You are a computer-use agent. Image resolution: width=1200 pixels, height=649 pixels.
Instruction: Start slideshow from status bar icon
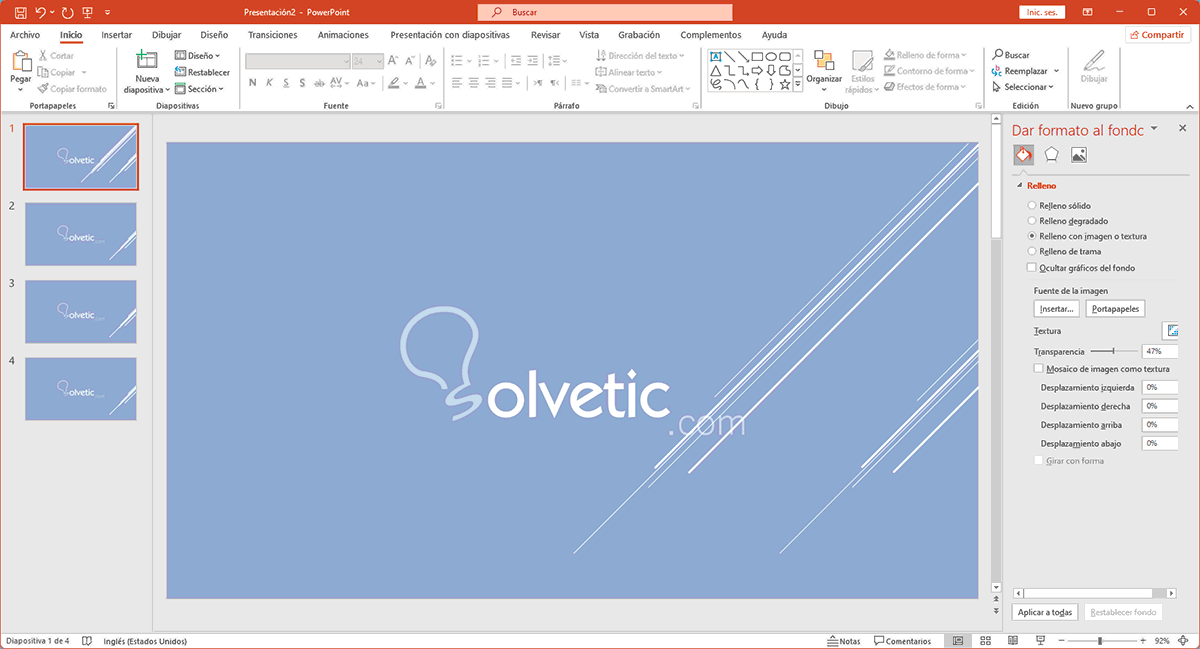coord(1038,641)
